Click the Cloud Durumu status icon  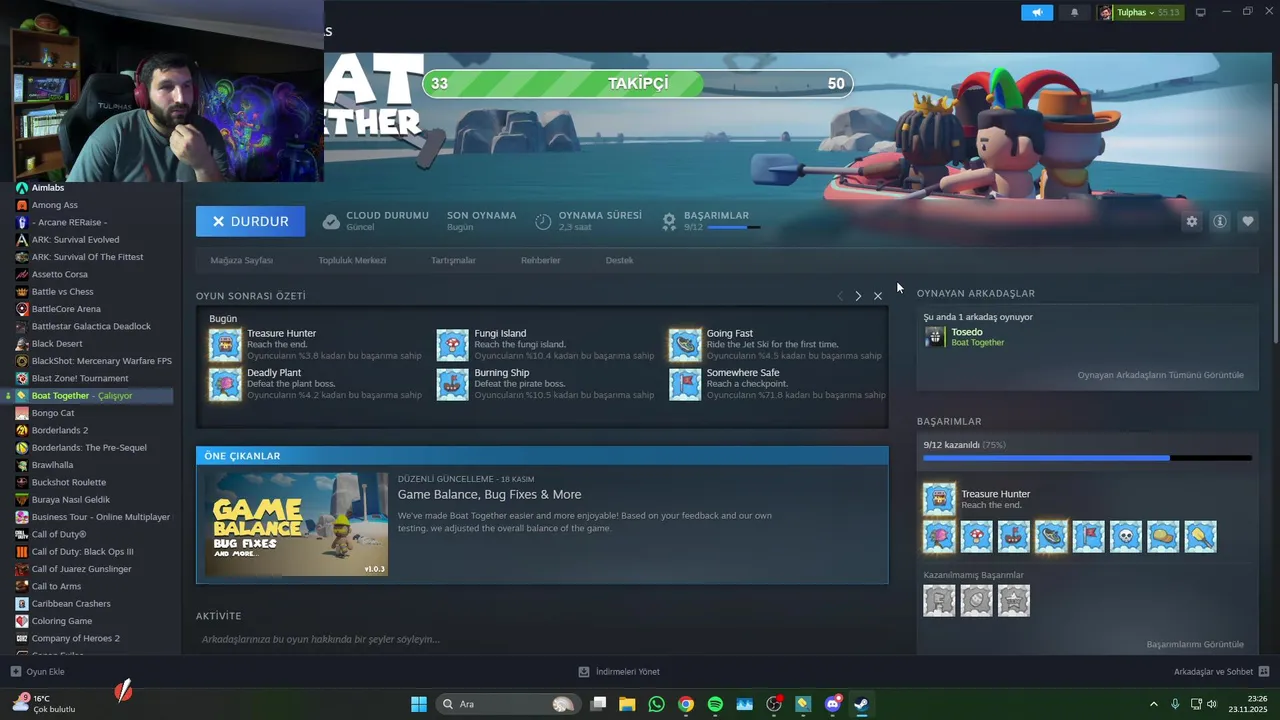point(331,221)
